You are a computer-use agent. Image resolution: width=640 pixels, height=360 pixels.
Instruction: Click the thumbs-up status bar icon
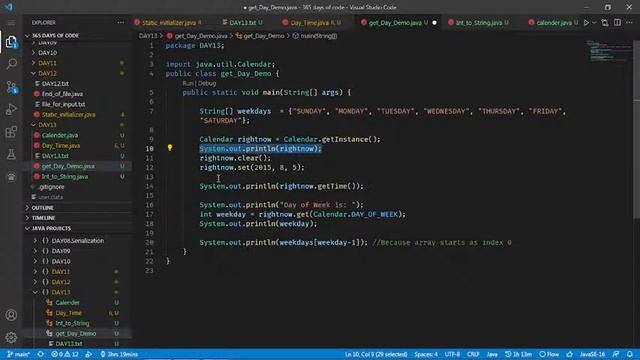(569, 354)
